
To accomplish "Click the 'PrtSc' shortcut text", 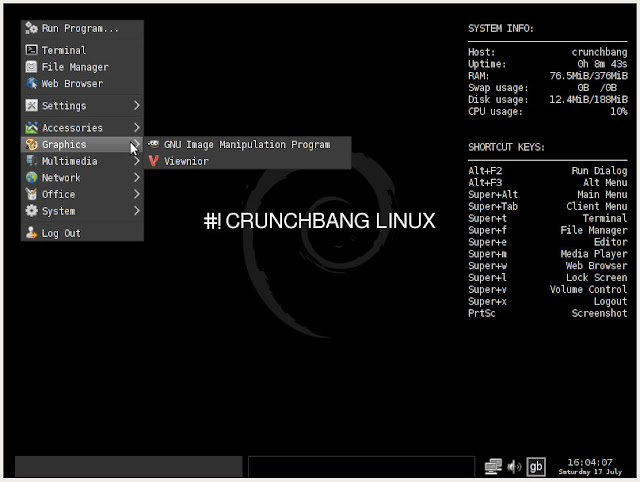I will coord(482,313).
